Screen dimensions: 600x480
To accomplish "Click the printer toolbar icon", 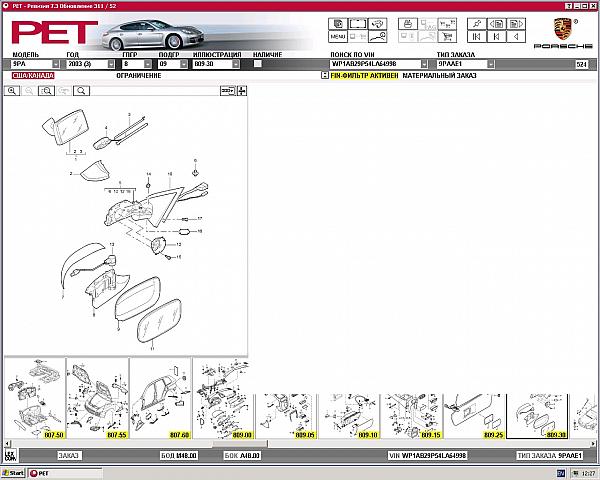I will pyautogui.click(x=408, y=24).
